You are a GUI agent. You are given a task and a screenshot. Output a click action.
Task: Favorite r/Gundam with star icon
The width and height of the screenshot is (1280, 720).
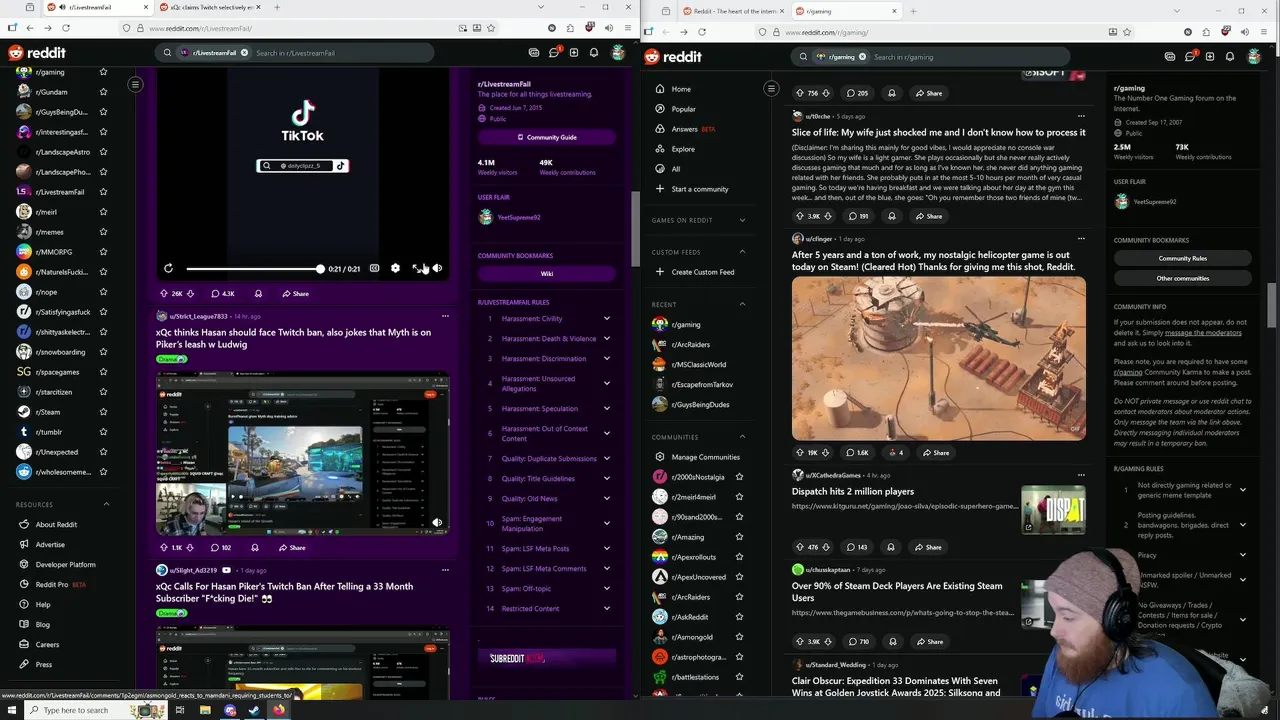[103, 92]
